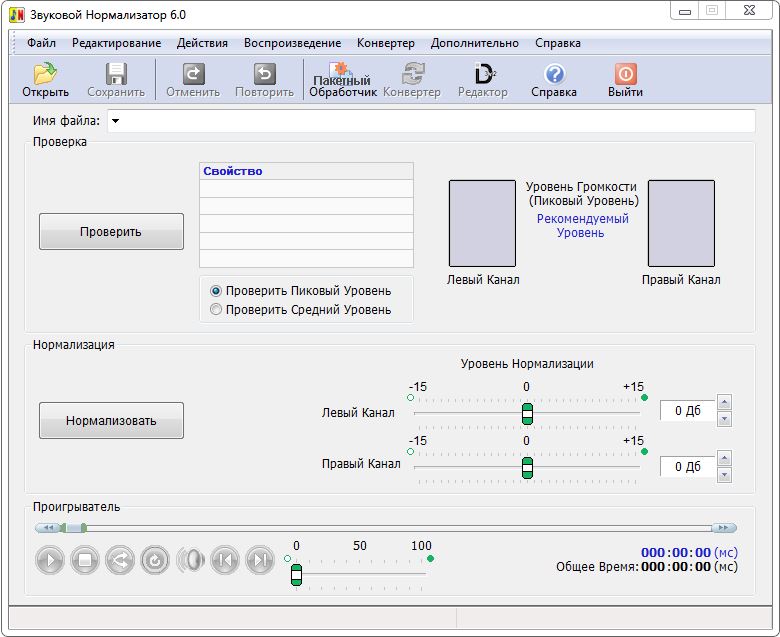780x637 pixels.
Task: Open the Справка menu
Action: point(558,43)
